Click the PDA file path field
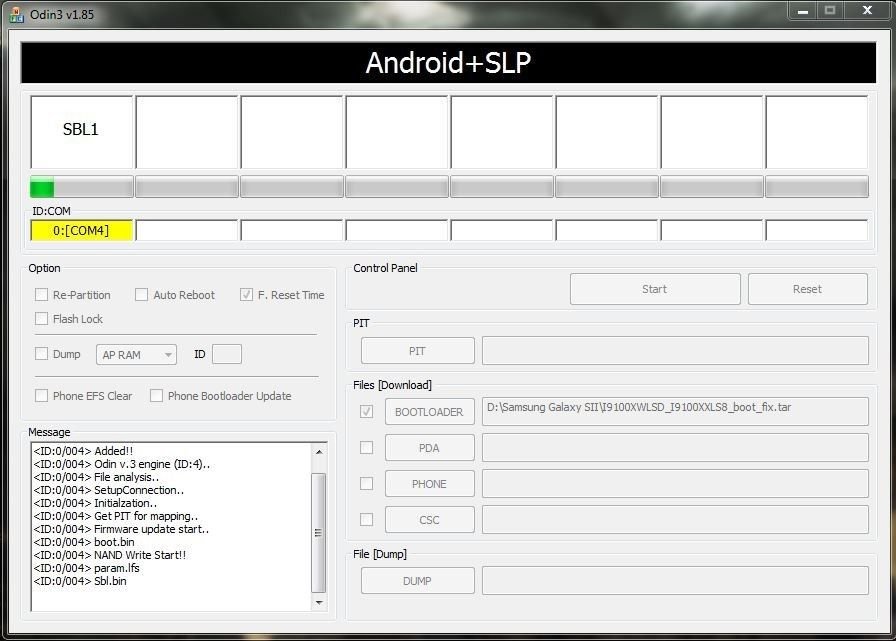 click(675, 448)
